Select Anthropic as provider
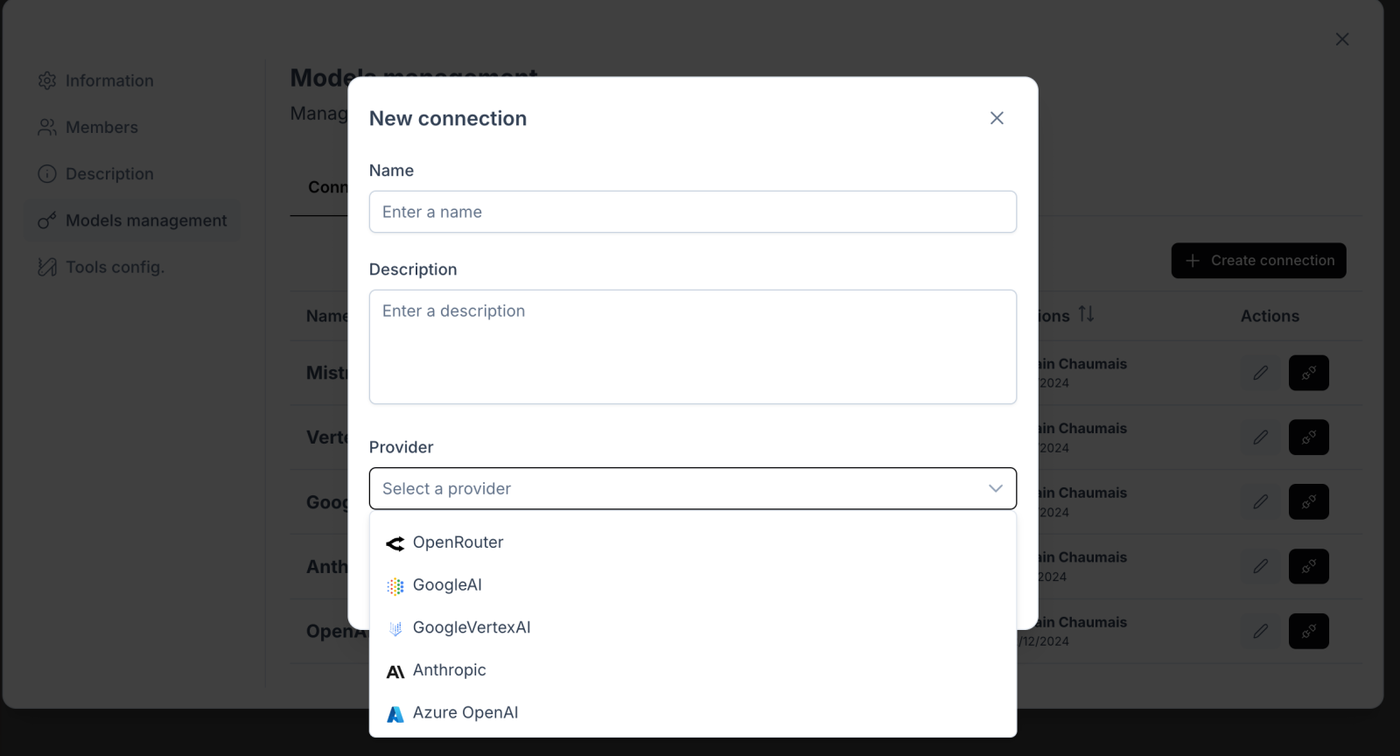 pyautogui.click(x=449, y=670)
